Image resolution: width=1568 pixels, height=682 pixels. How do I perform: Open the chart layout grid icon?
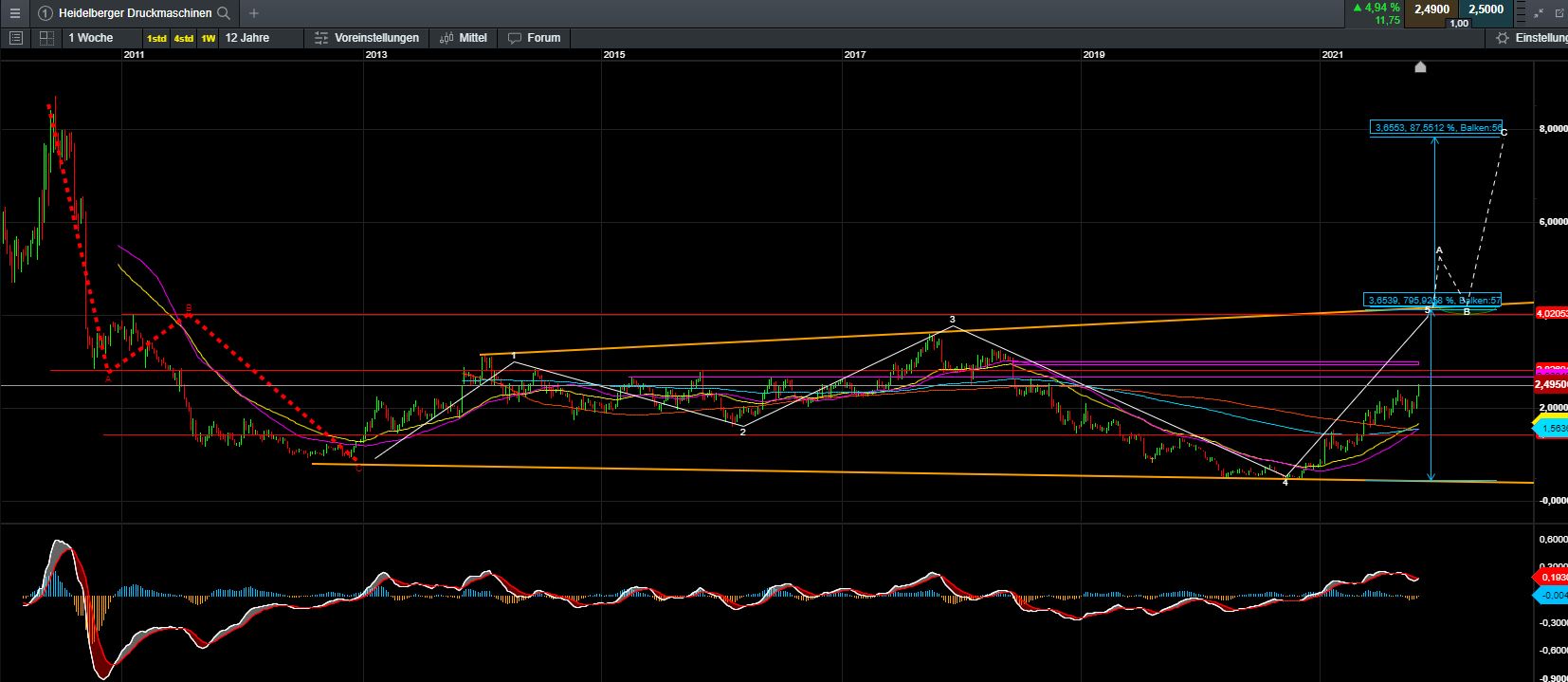pyautogui.click(x=46, y=38)
